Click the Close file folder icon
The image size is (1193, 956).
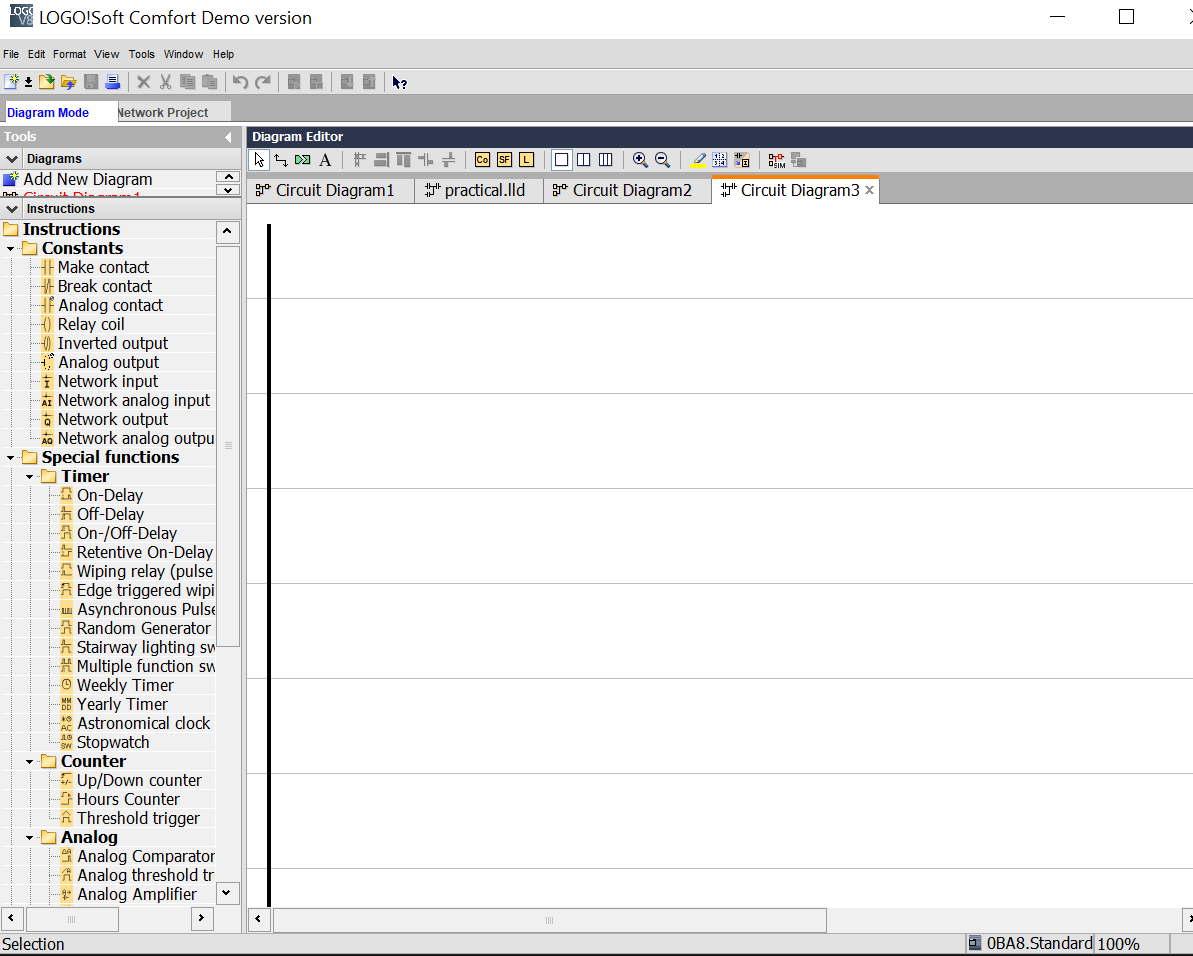coord(68,82)
